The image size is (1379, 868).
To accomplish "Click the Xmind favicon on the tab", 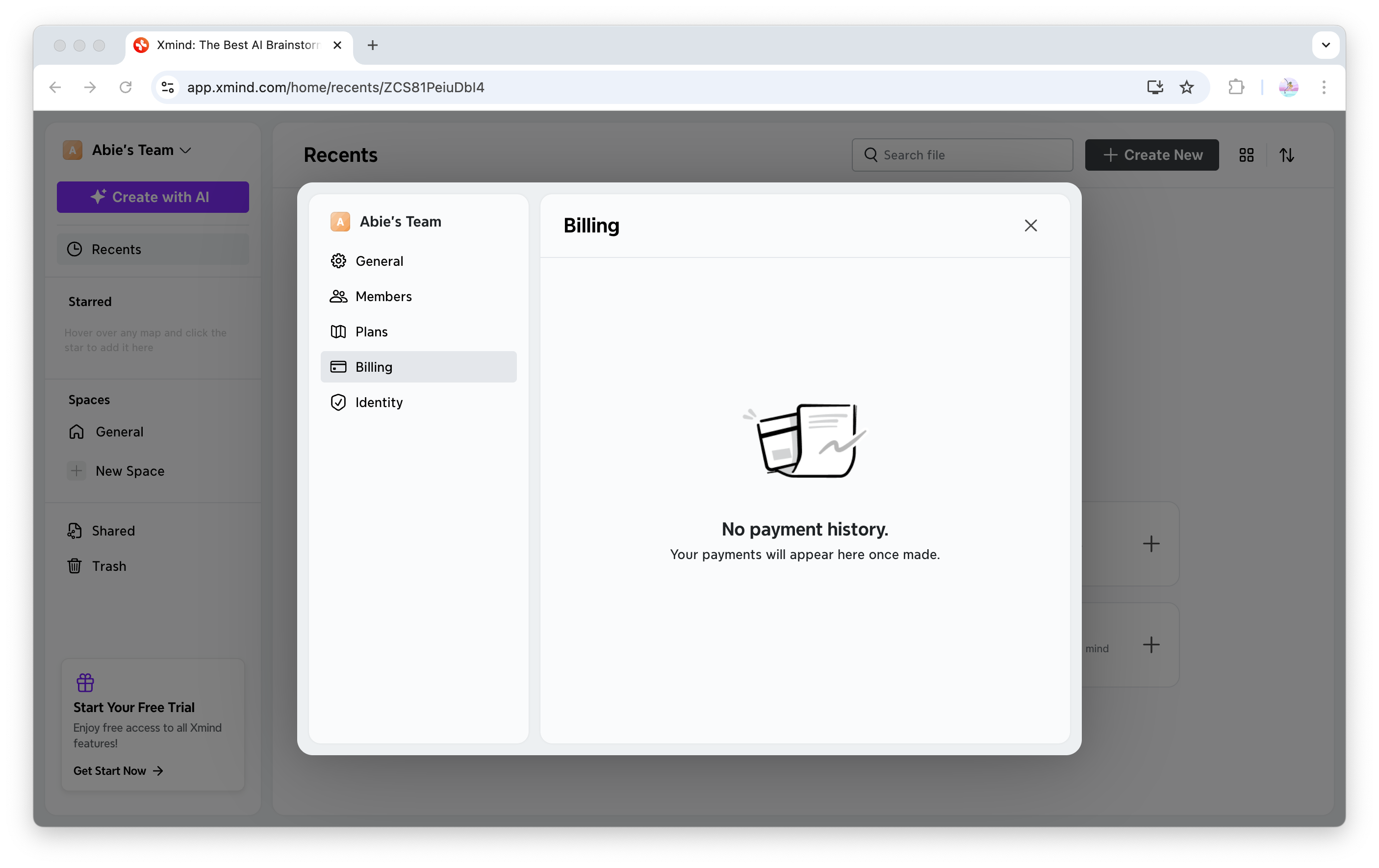I will [141, 45].
